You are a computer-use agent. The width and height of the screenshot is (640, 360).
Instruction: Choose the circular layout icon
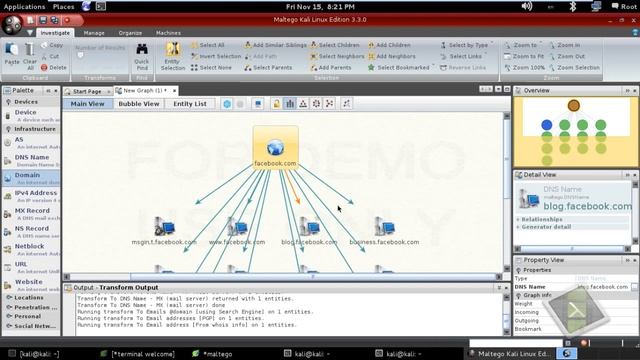316,104
